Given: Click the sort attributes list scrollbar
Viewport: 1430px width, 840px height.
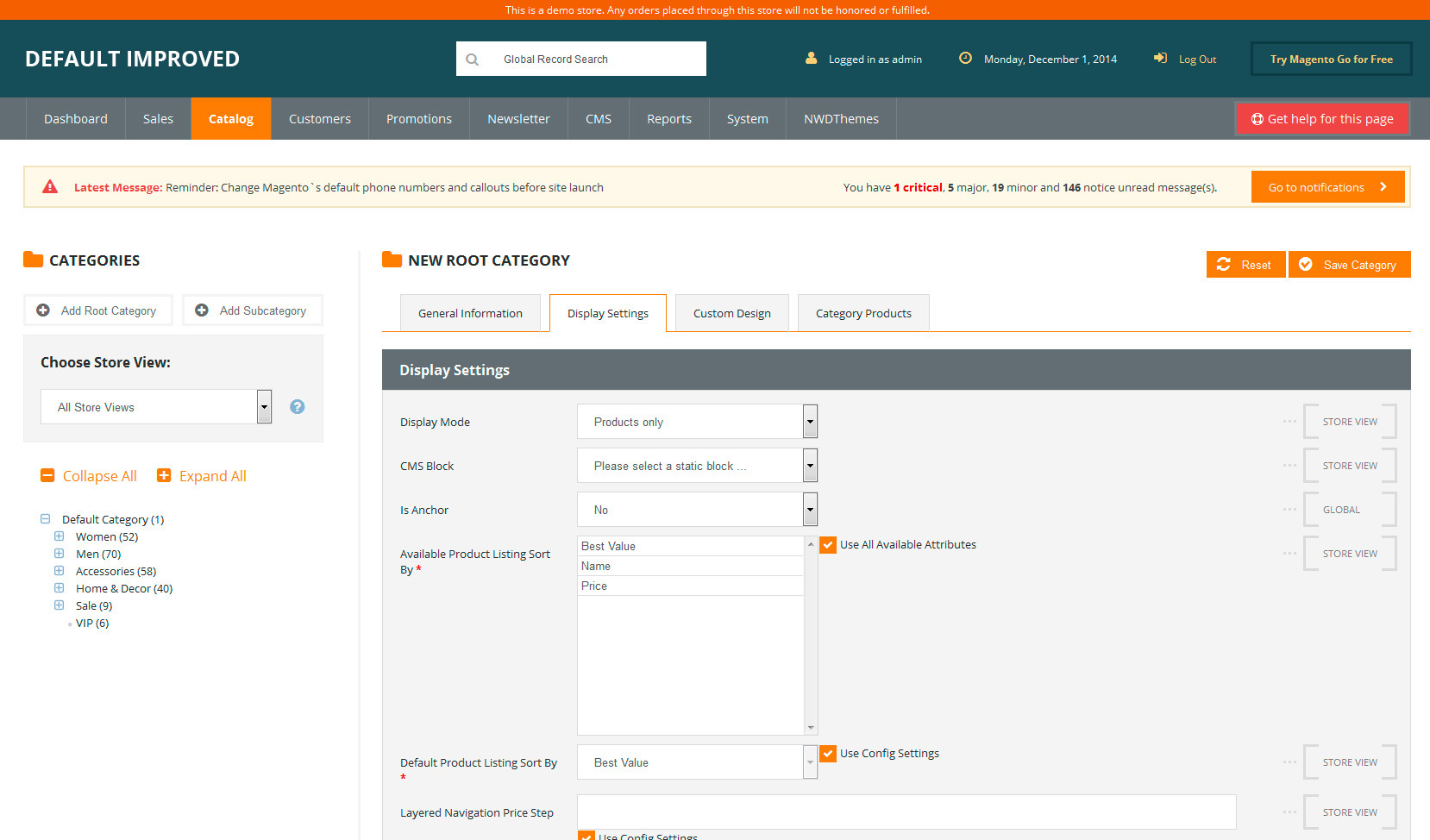Looking at the screenshot, I should tap(811, 636).
